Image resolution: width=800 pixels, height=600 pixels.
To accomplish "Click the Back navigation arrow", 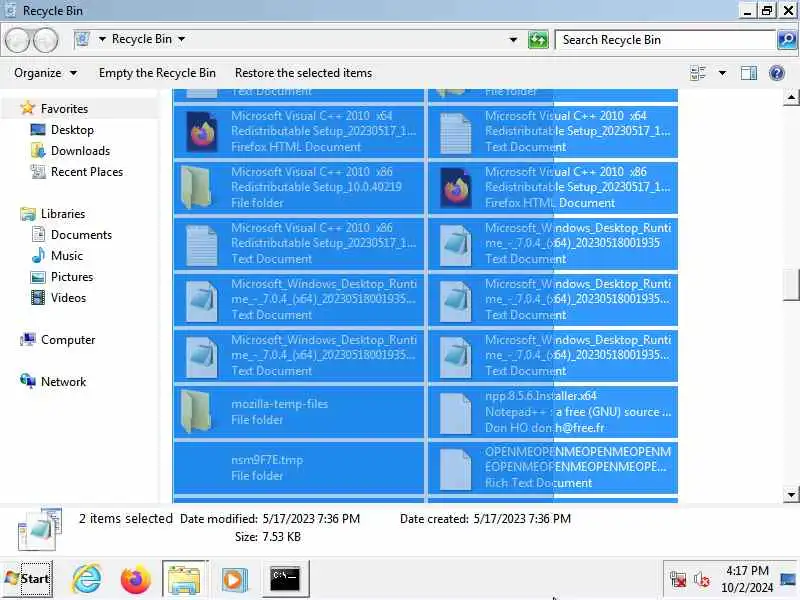I will tap(18, 40).
